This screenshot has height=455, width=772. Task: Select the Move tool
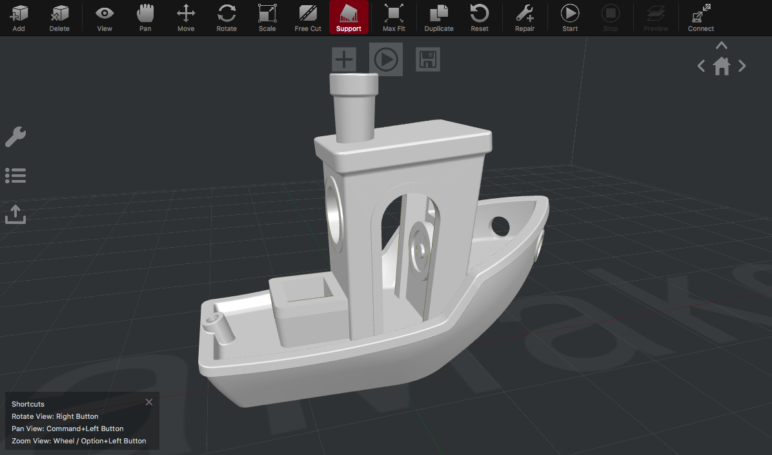pyautogui.click(x=186, y=16)
